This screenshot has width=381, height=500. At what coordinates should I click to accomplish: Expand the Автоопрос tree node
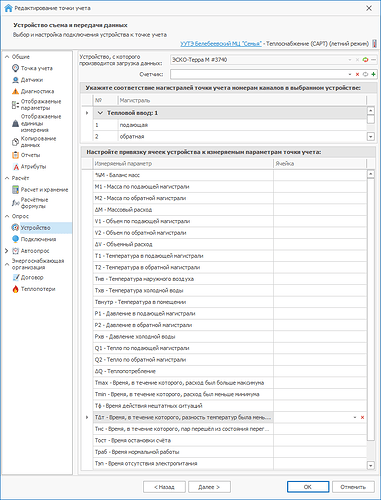(x=6, y=251)
